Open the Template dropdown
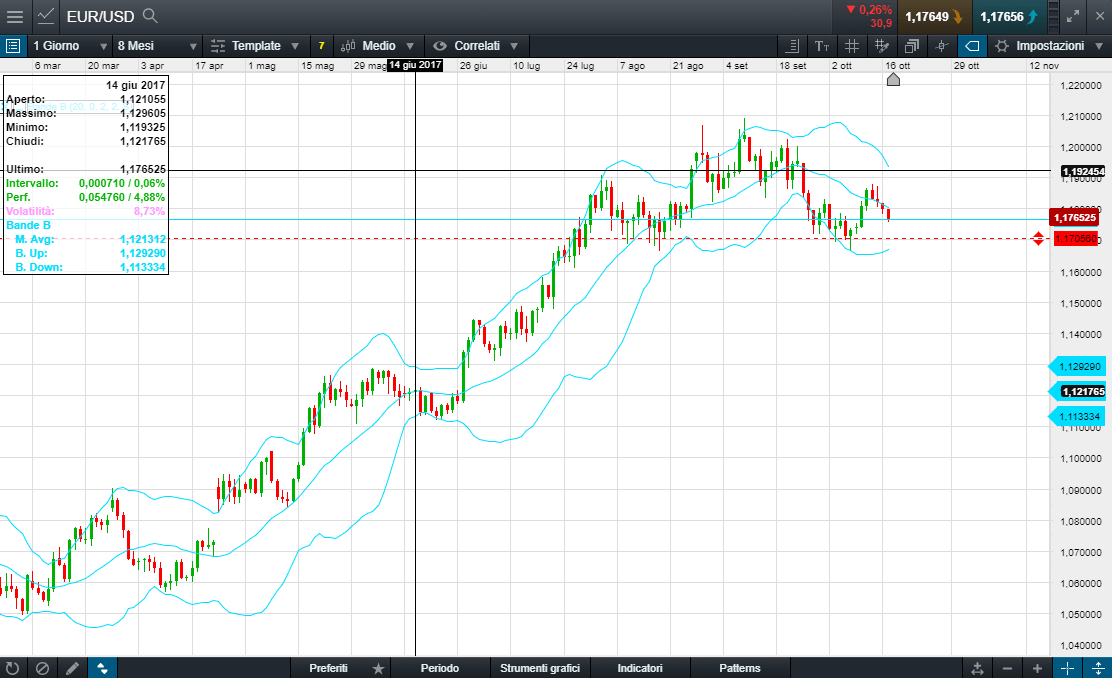This screenshot has height=678, width=1112. (x=255, y=46)
